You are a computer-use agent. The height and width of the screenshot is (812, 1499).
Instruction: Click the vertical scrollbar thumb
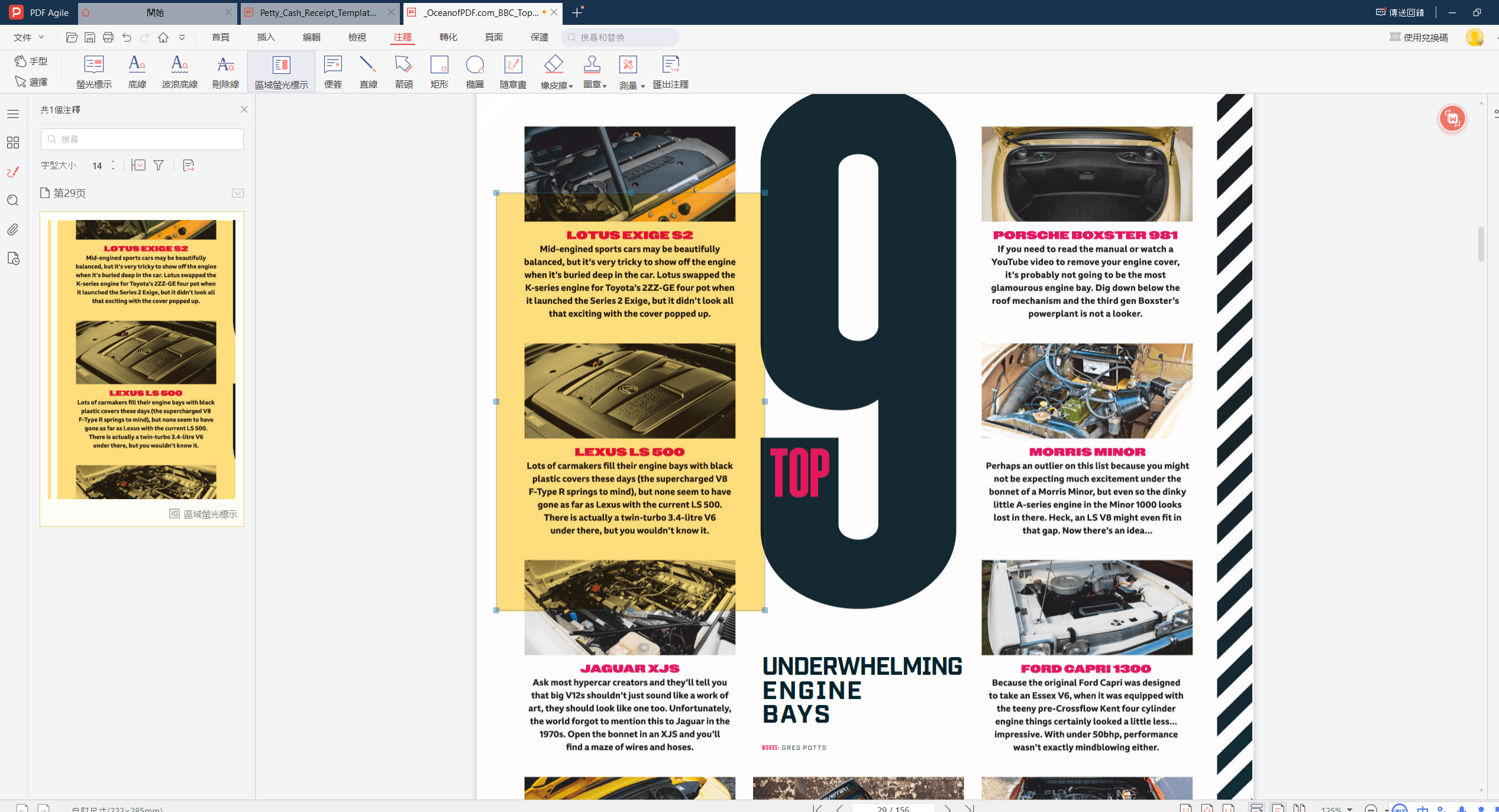point(1481,244)
